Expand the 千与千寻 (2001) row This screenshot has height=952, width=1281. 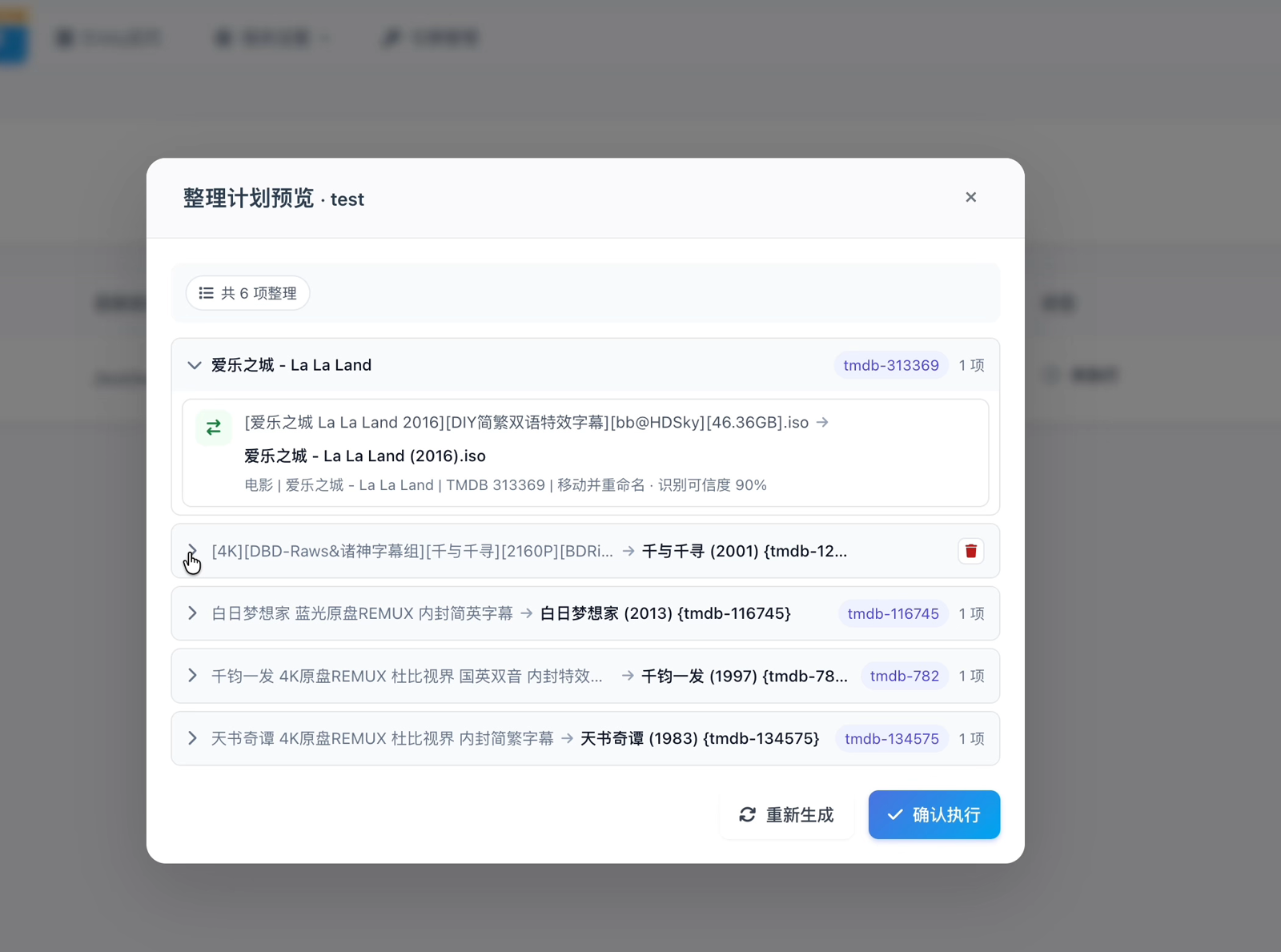[192, 551]
